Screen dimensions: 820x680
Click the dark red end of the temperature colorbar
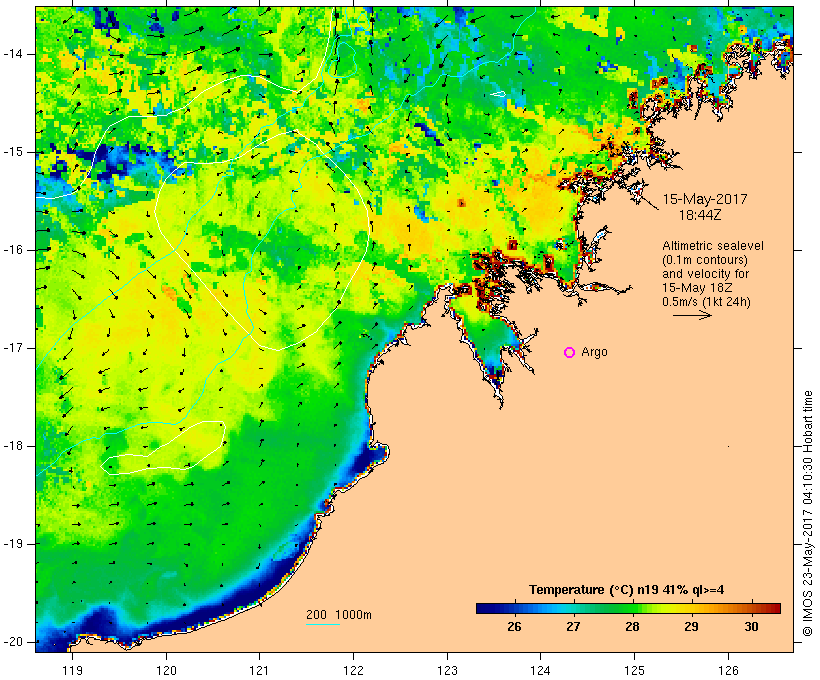[x=773, y=608]
